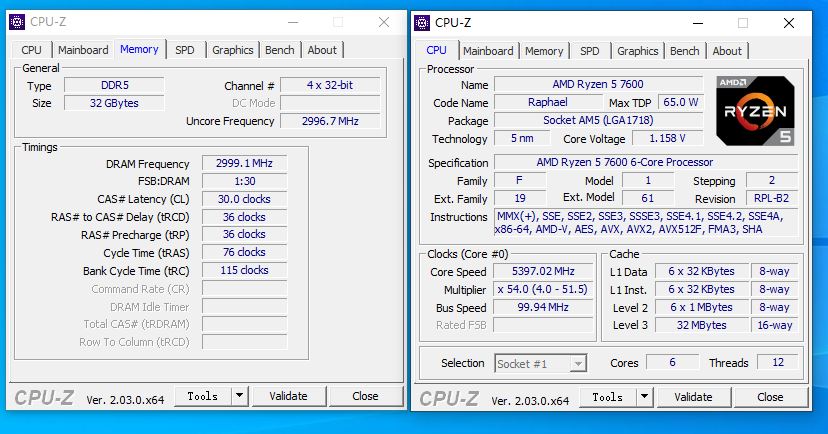Screen dimensions: 828x434
Task: Minimize the left CPU-Z window
Action: [293, 22]
